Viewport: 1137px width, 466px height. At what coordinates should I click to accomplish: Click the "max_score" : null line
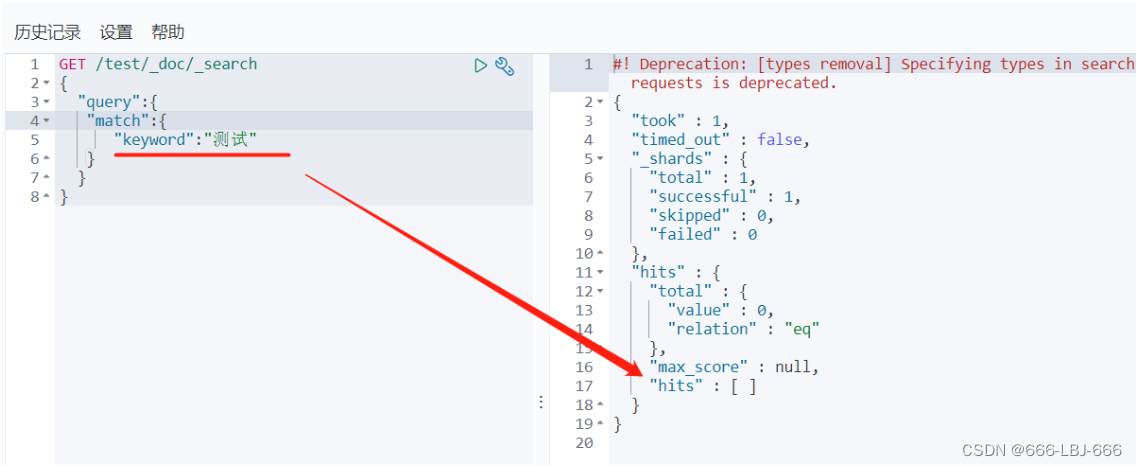pyautogui.click(x=734, y=367)
